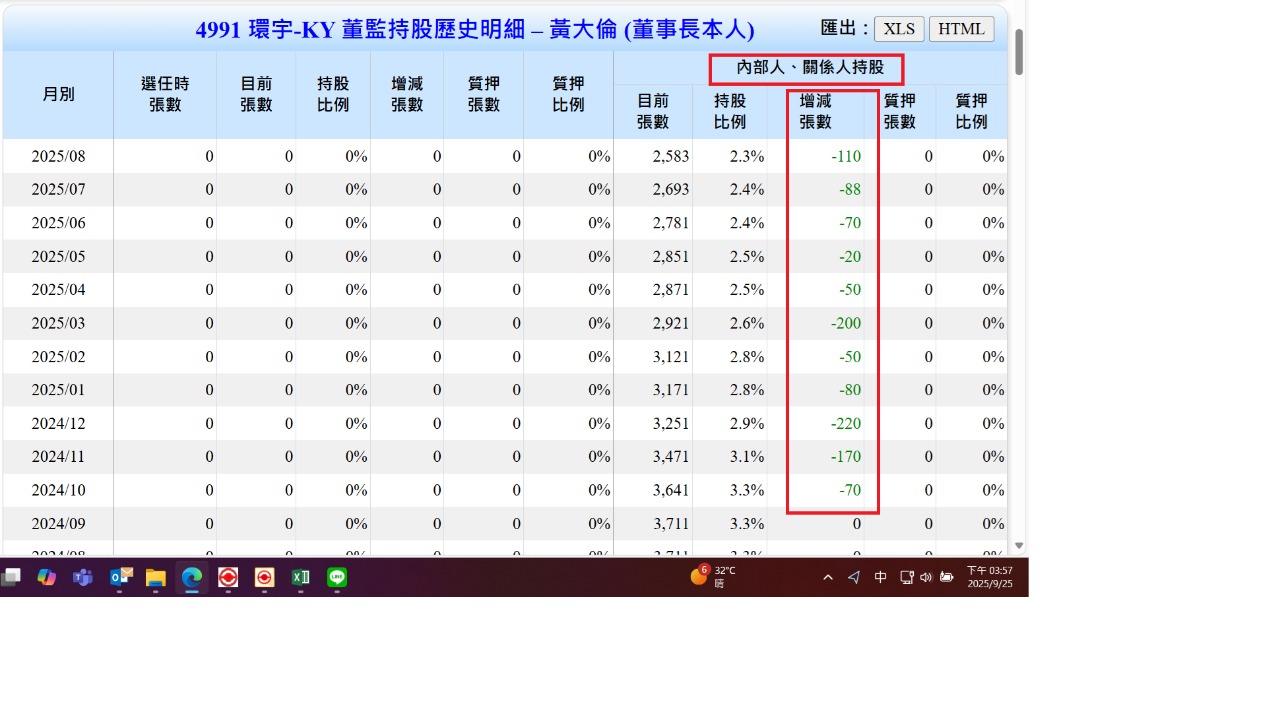Click the battery icon in system tray

[946, 577]
